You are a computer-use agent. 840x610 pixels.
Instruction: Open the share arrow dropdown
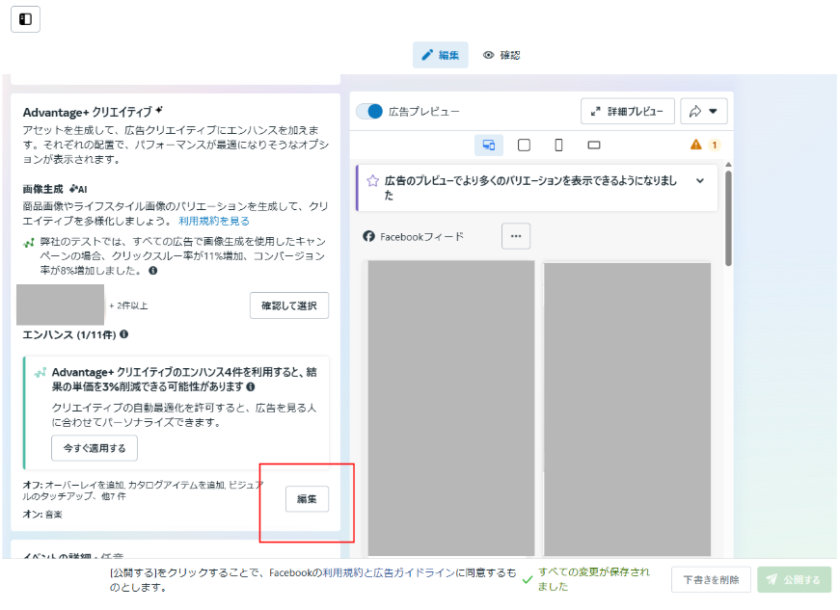pyautogui.click(x=704, y=111)
